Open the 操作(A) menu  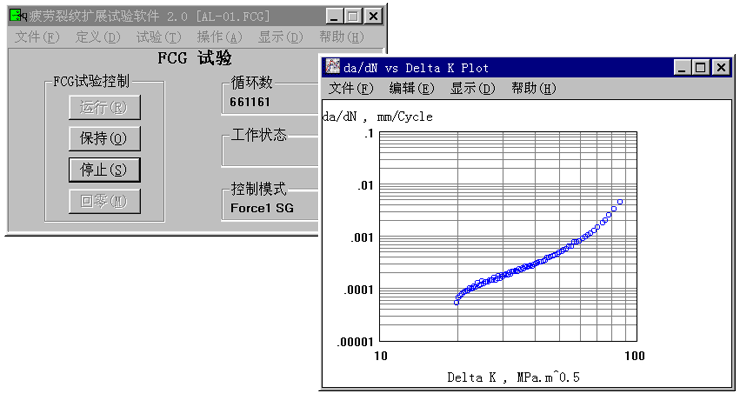[x=219, y=37]
